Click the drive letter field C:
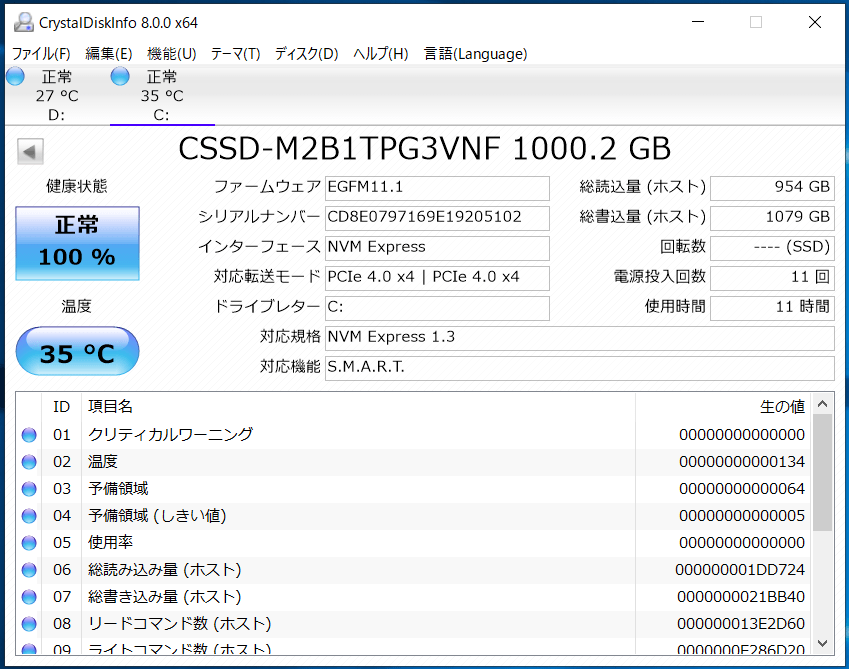The height and width of the screenshot is (669, 849). [437, 308]
